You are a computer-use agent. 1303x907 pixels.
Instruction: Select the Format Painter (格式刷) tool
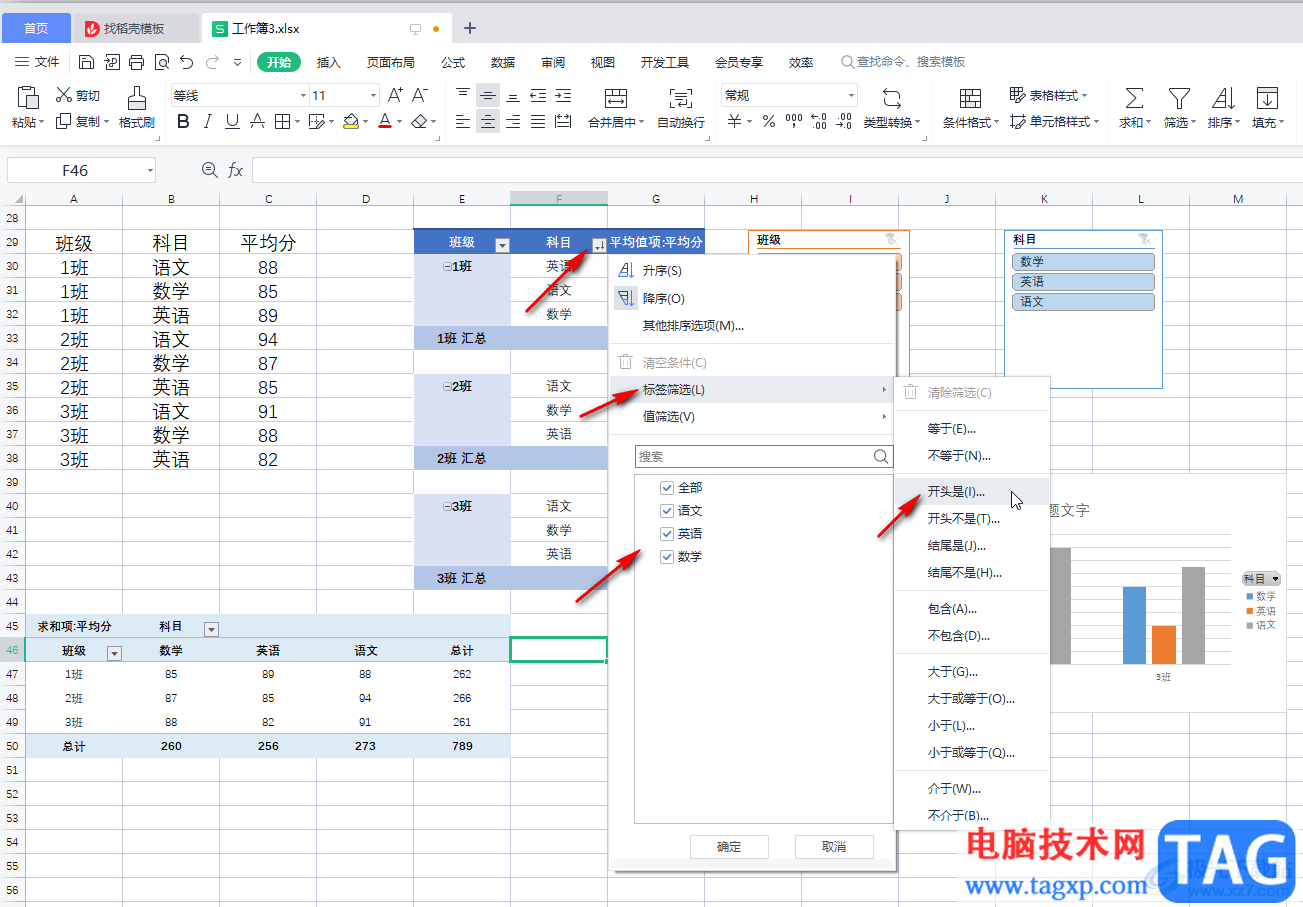point(137,108)
